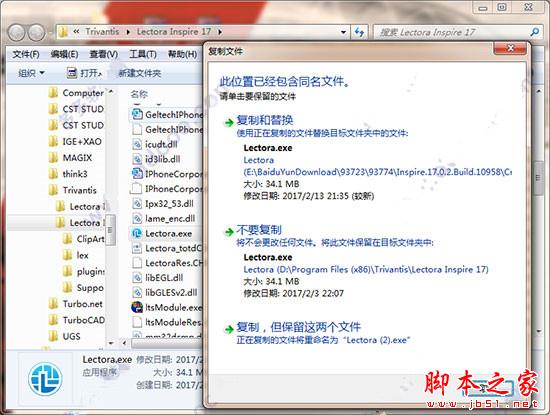This screenshot has width=550, height=415.
Task: Click the large Lectora icon in details pane
Action: (45, 380)
